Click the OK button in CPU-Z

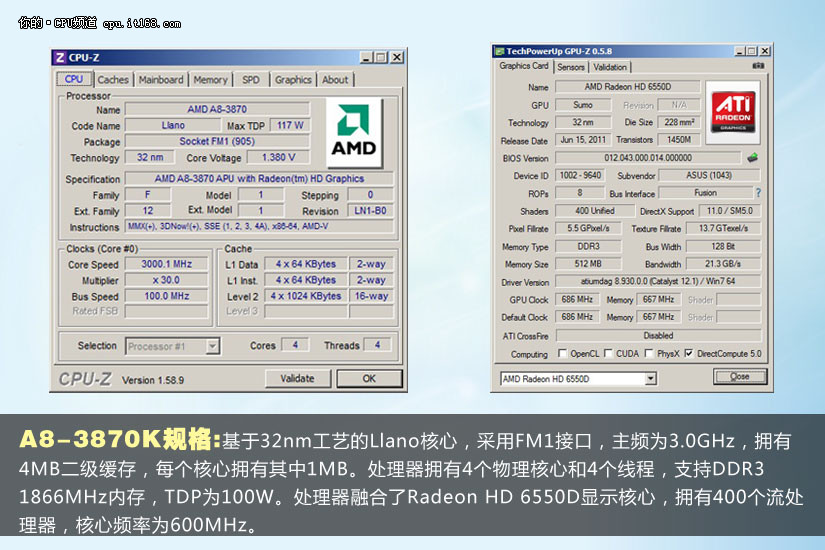tap(369, 378)
